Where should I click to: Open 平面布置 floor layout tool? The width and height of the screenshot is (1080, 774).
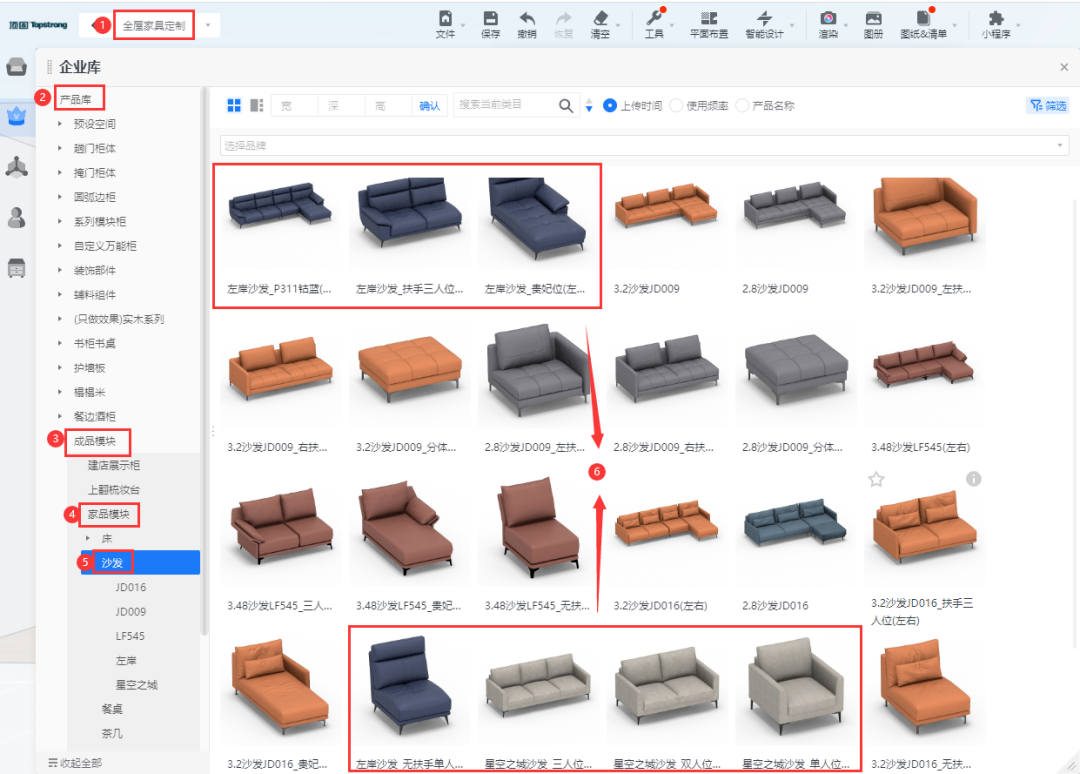709,19
